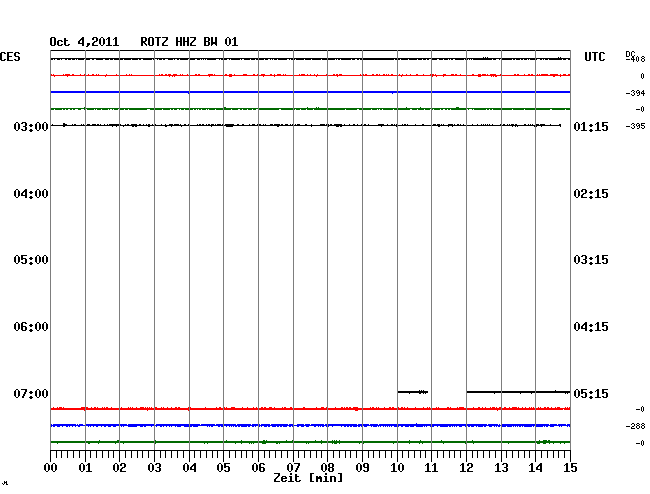Click the 'UTC' label at top right
Image resolution: width=650 pixels, height=494 pixels.
[595, 57]
